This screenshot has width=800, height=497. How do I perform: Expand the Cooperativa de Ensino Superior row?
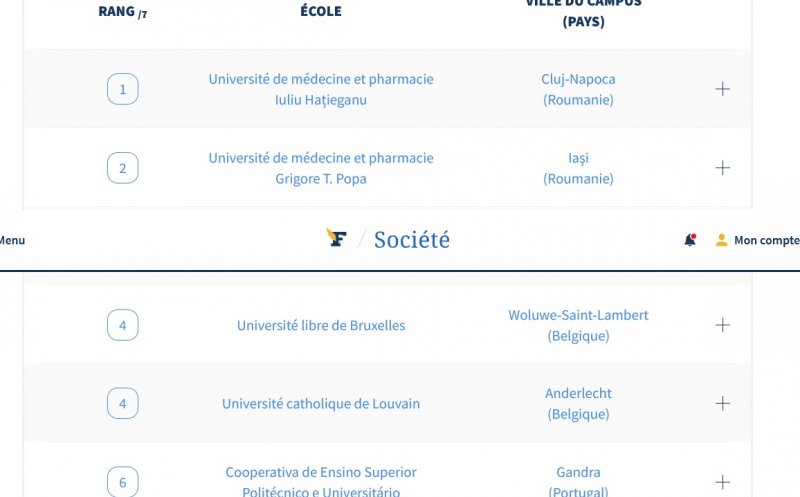pos(723,482)
